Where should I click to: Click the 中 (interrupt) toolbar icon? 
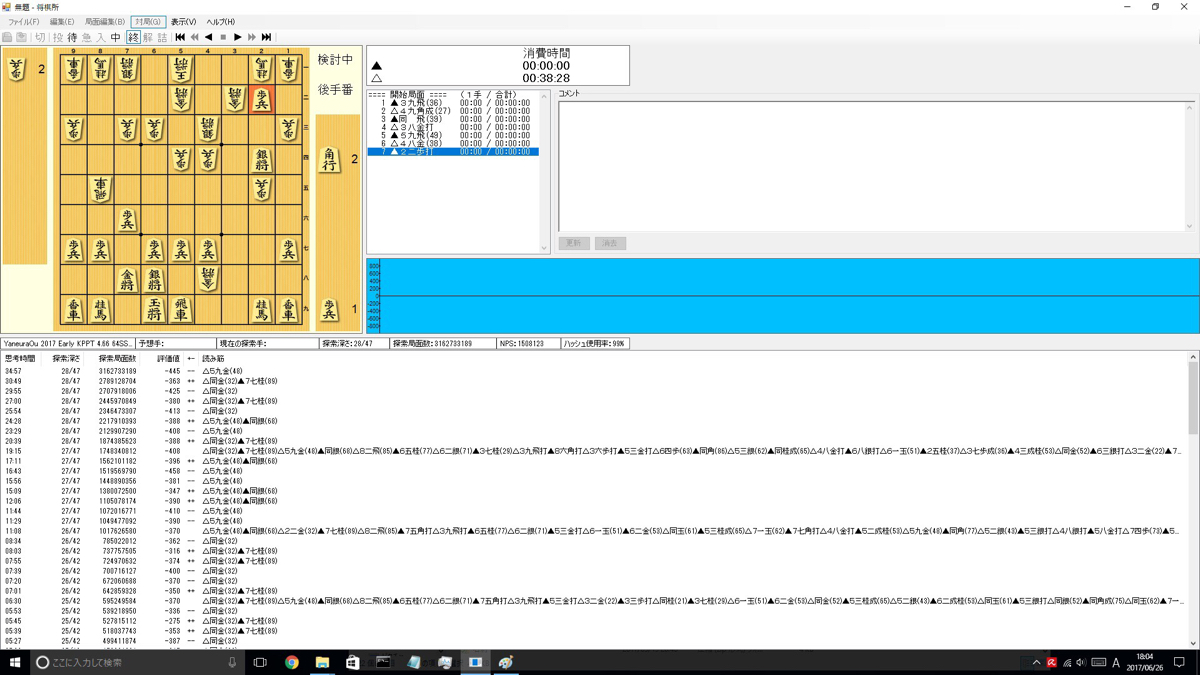116,37
